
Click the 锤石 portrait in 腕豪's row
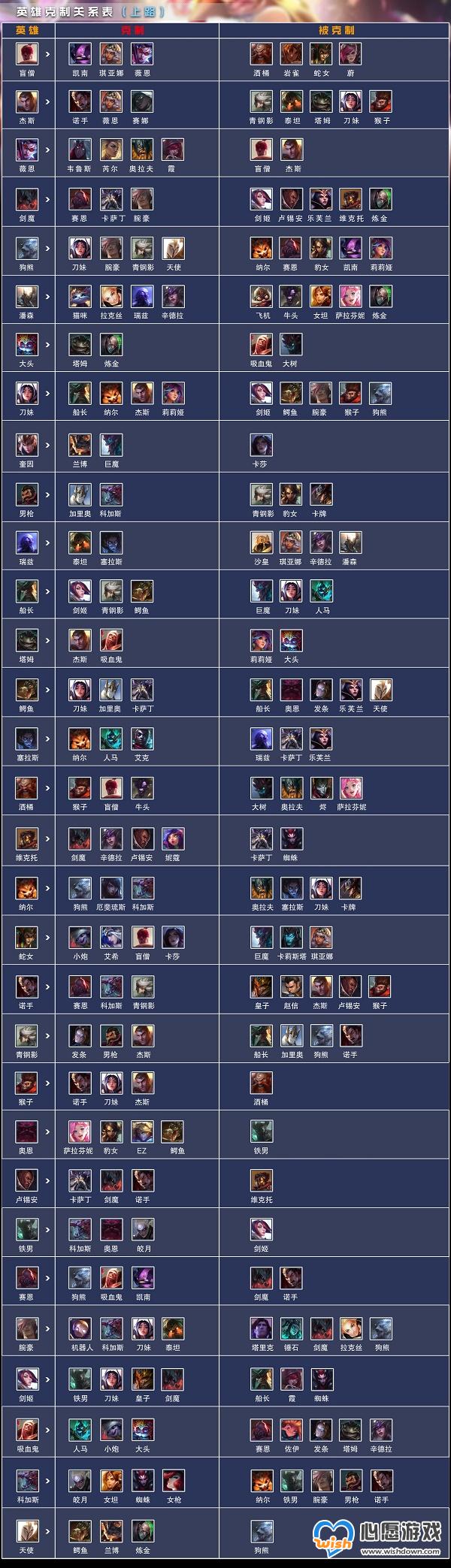click(x=292, y=1328)
